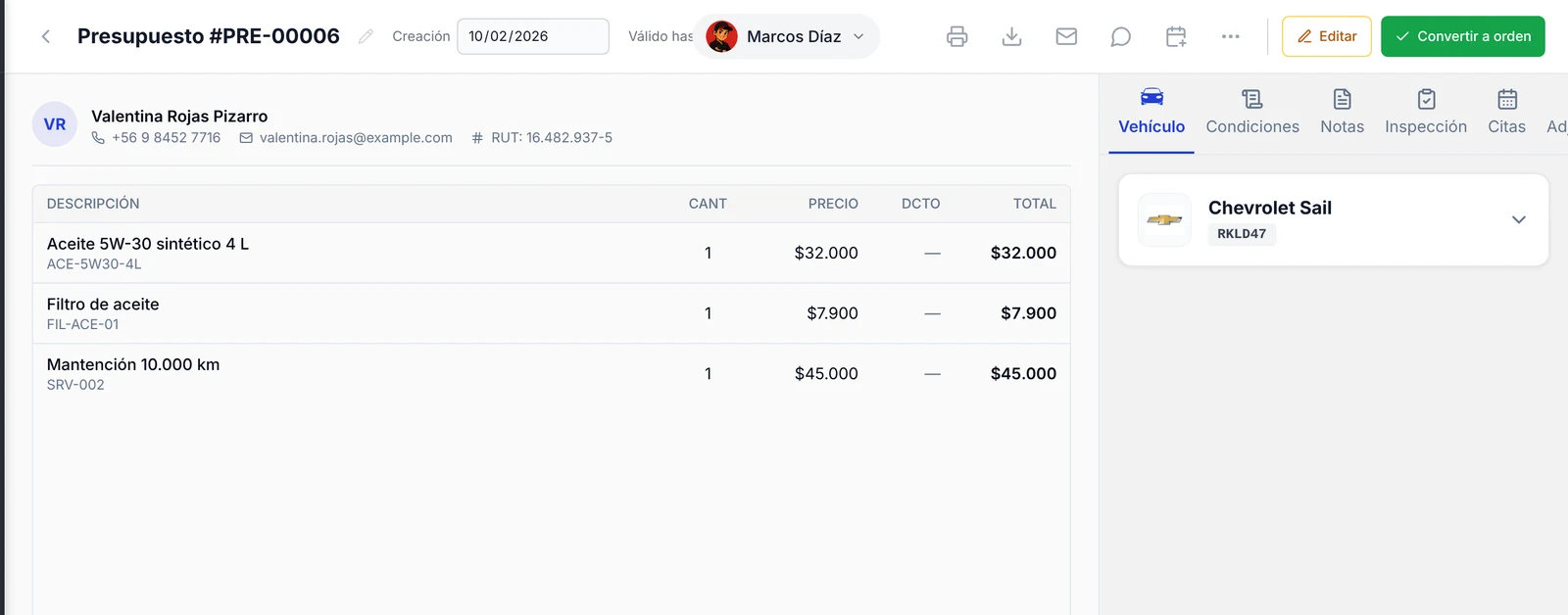Click the Presupuesto #PRE-00006 title

(209, 36)
